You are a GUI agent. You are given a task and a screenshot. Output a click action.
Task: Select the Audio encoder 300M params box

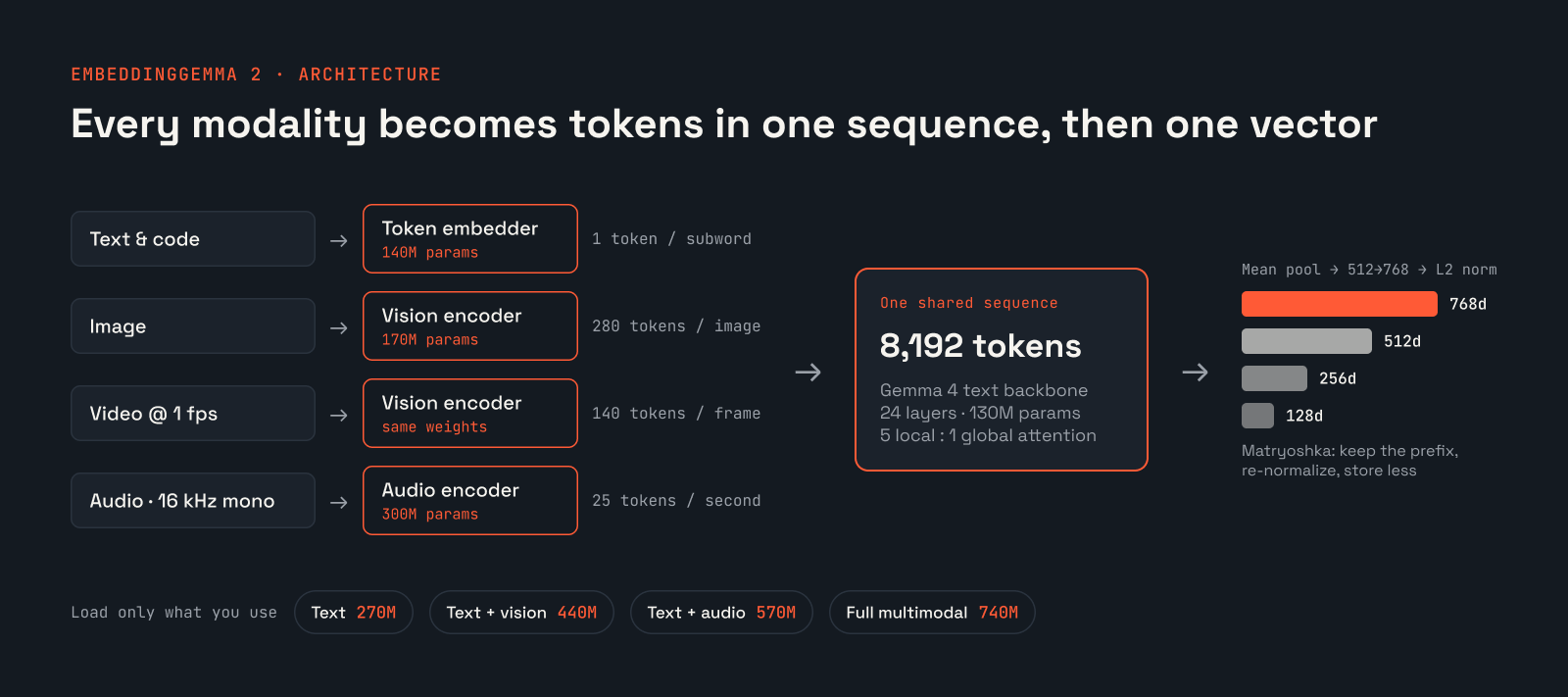pos(470,500)
